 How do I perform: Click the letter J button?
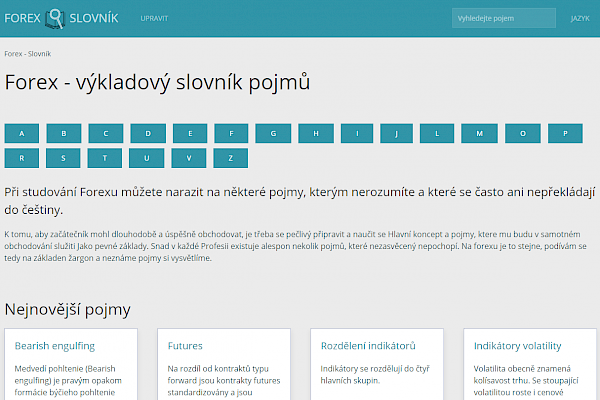coord(397,133)
